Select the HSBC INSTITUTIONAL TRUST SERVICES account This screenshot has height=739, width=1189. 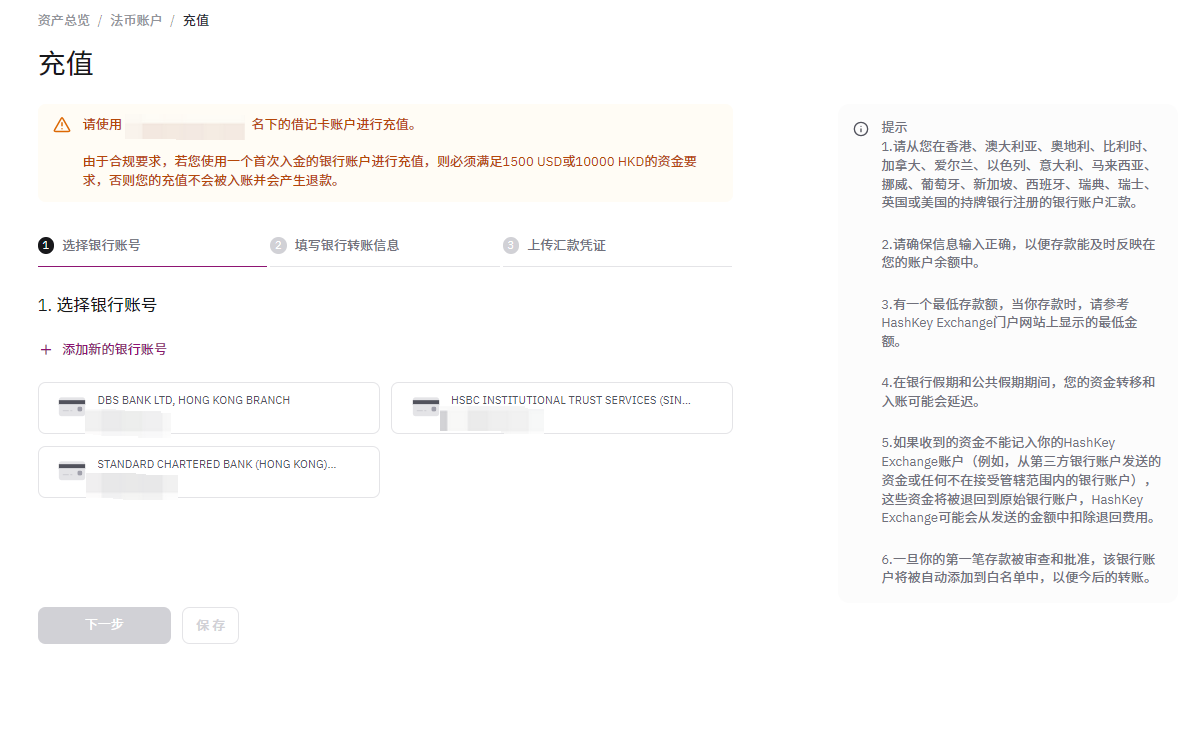coord(561,408)
